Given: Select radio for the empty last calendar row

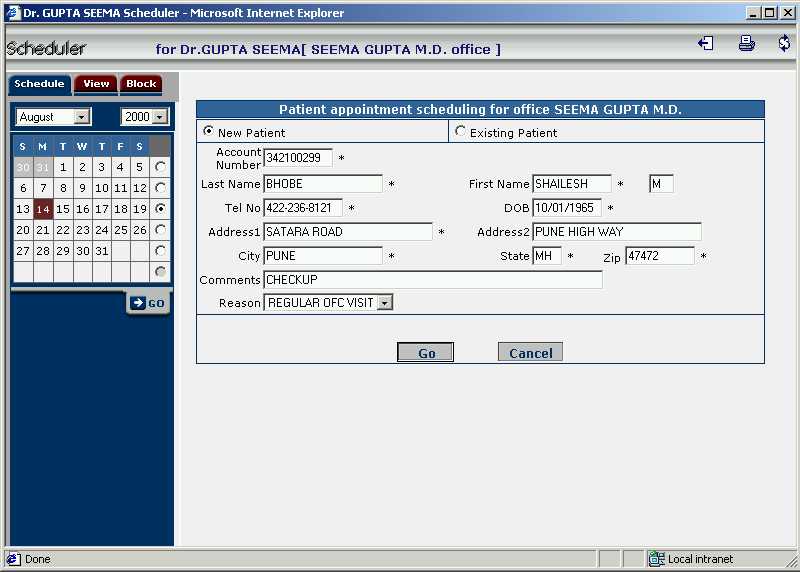Looking at the screenshot, I should coord(160,271).
